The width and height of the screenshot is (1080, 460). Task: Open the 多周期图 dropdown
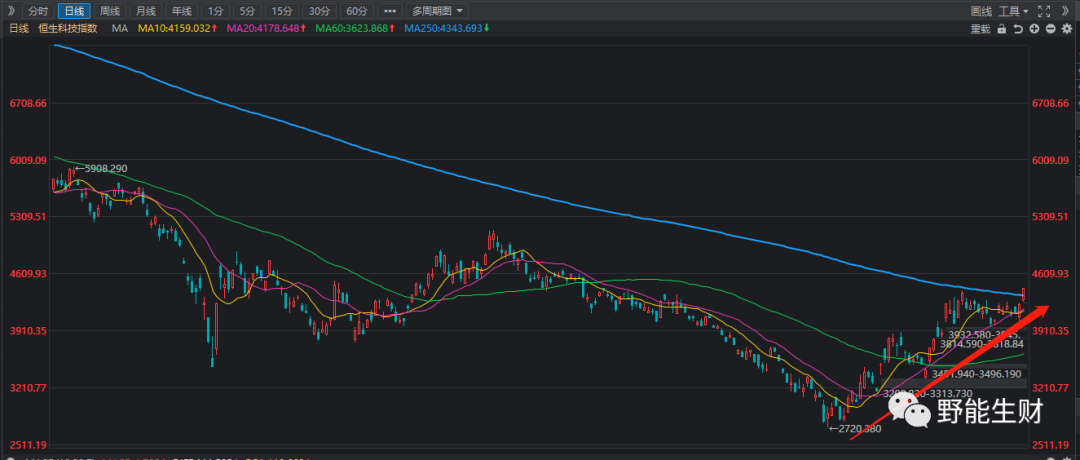[438, 11]
